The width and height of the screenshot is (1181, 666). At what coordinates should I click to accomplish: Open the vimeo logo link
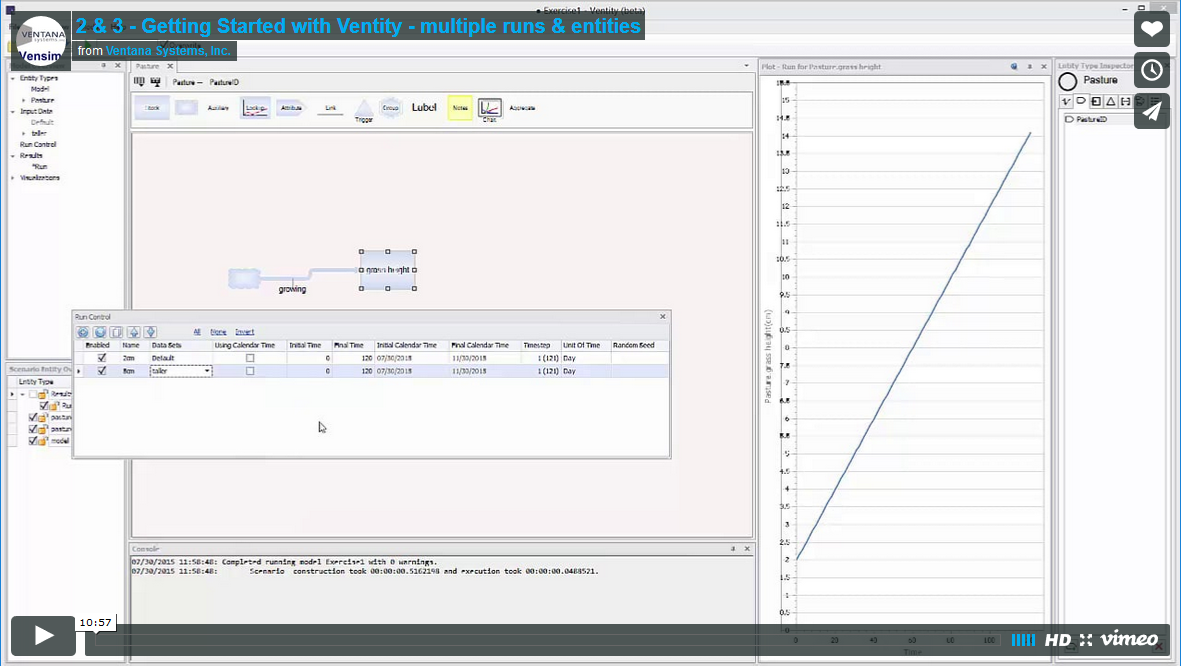pyautogui.click(x=1129, y=639)
